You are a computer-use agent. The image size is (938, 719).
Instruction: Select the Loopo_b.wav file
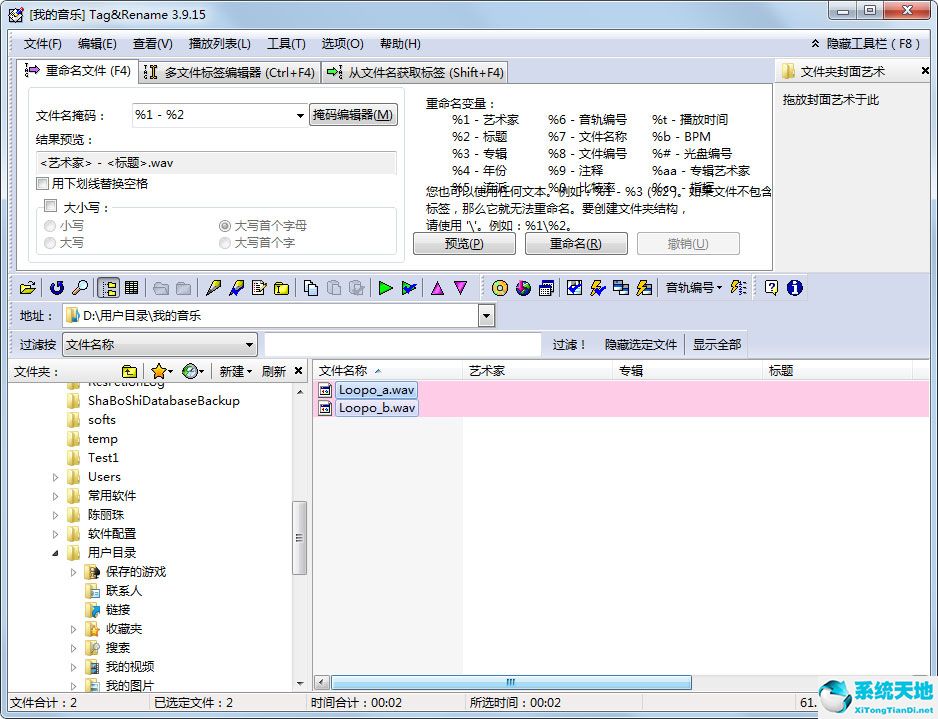click(376, 408)
